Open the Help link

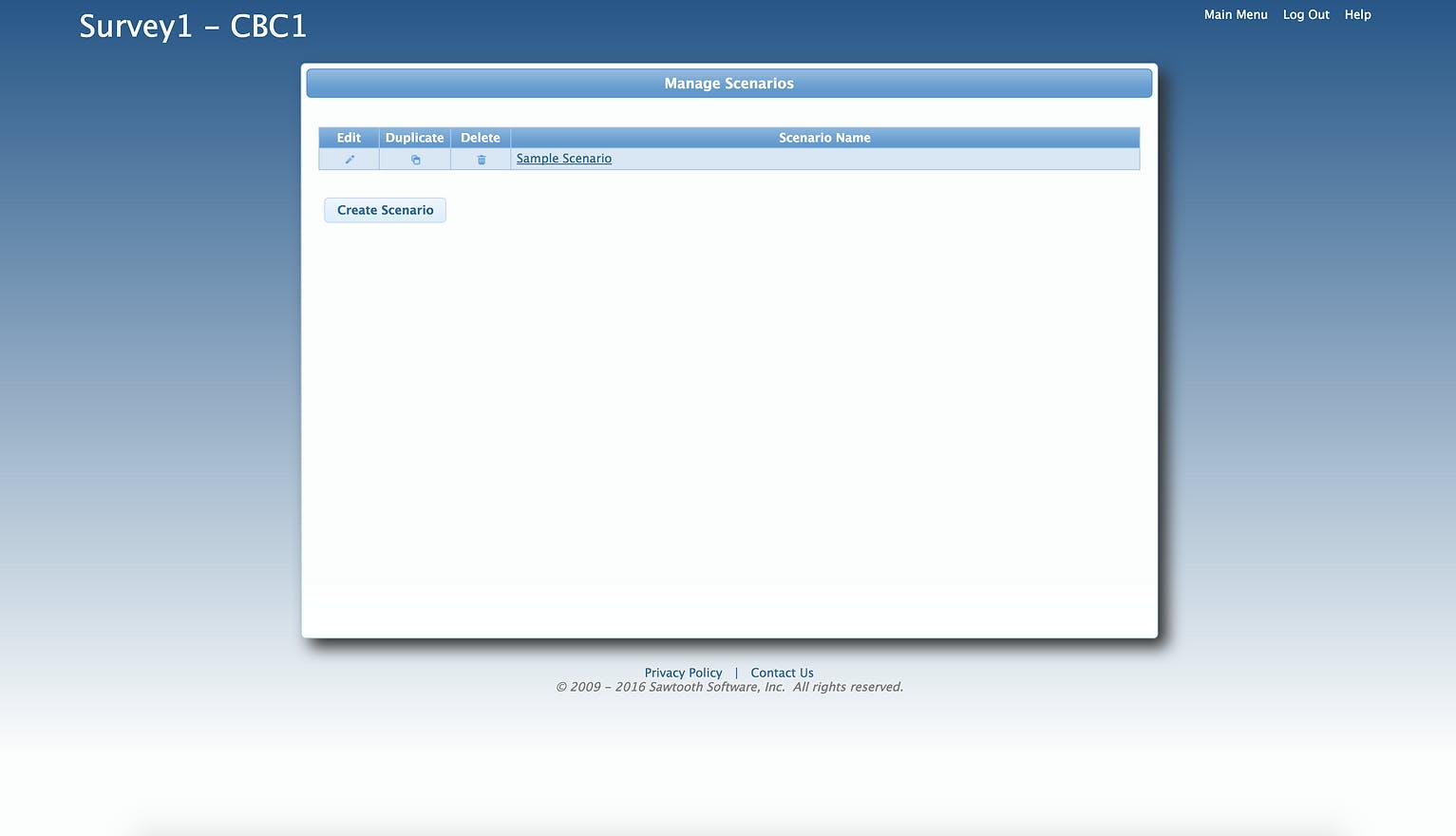1357,14
